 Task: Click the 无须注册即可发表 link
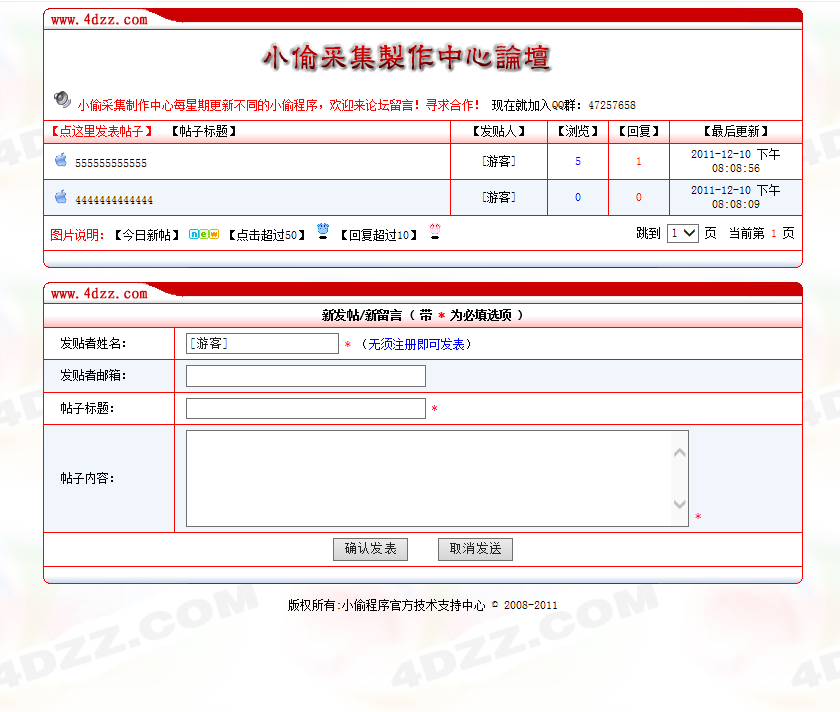coord(416,344)
